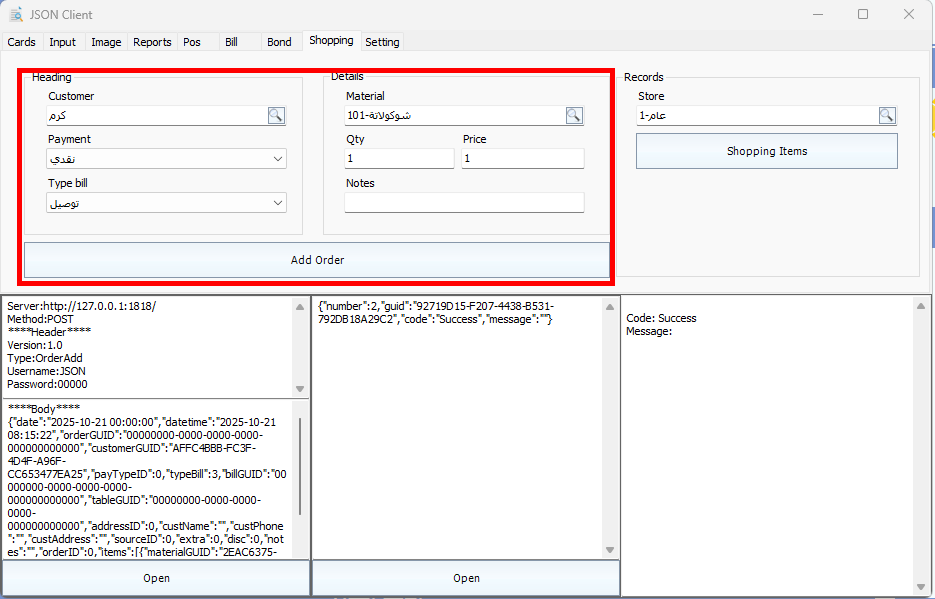Focus the Price input field
Image resolution: width=935 pixels, height=599 pixels.
(522, 159)
